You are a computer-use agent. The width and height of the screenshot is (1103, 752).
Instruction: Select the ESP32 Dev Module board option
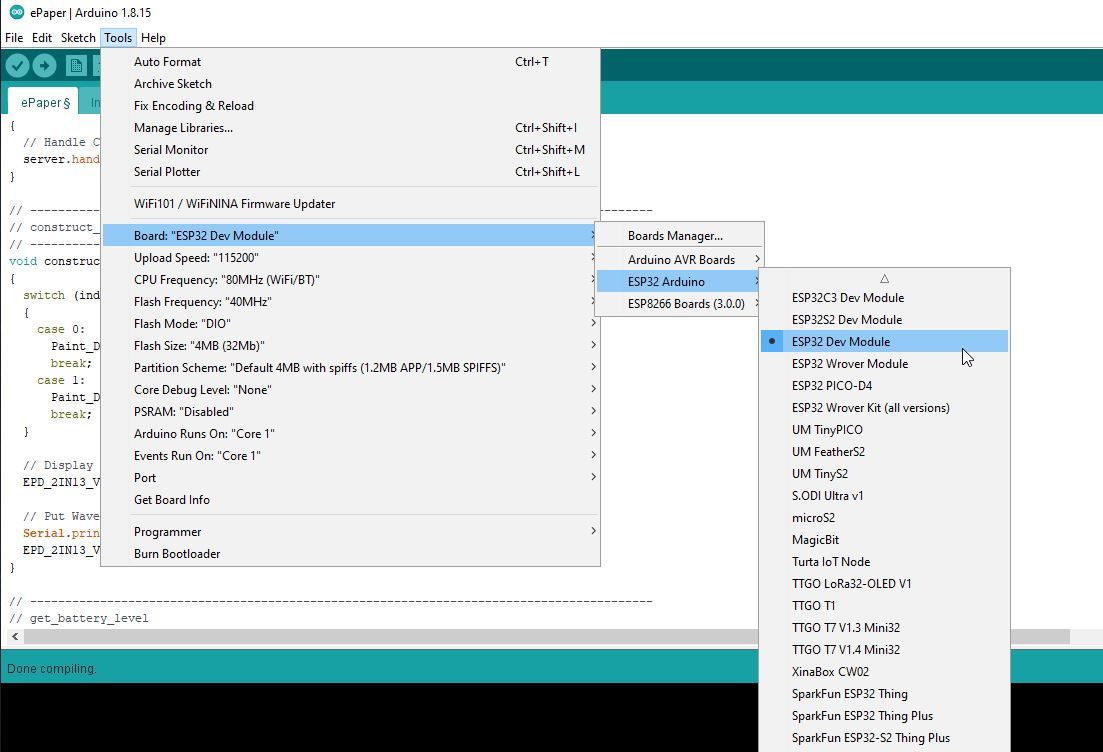pyautogui.click(x=840, y=342)
